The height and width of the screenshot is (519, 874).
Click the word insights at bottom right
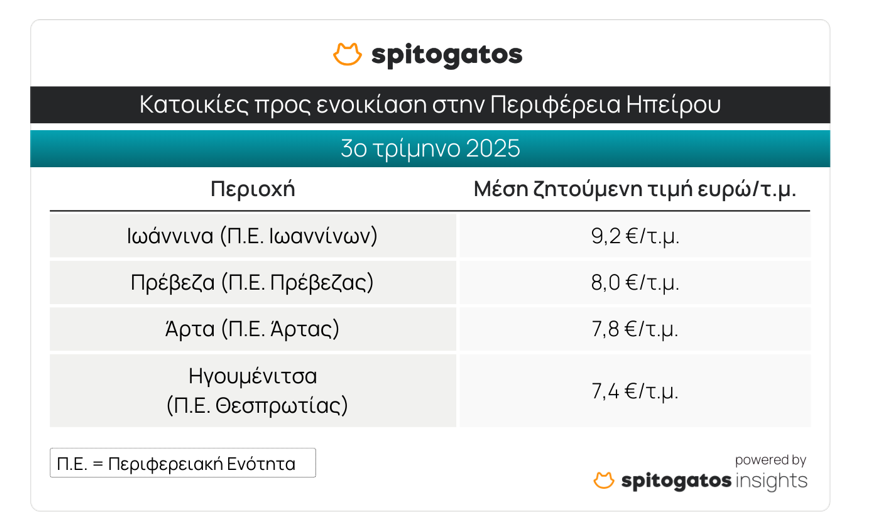771,481
